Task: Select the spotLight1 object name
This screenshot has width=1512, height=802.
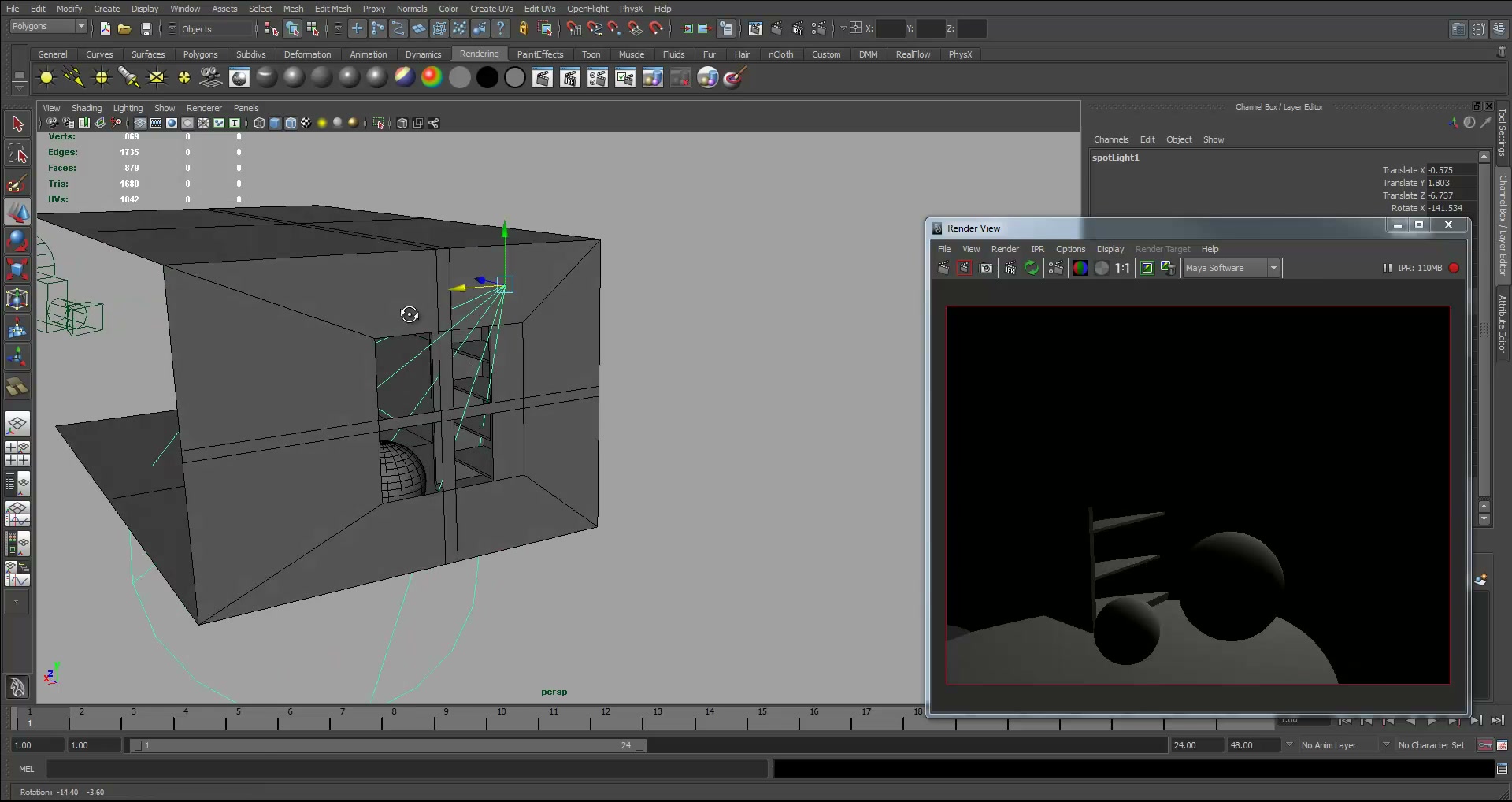Action: click(1115, 158)
